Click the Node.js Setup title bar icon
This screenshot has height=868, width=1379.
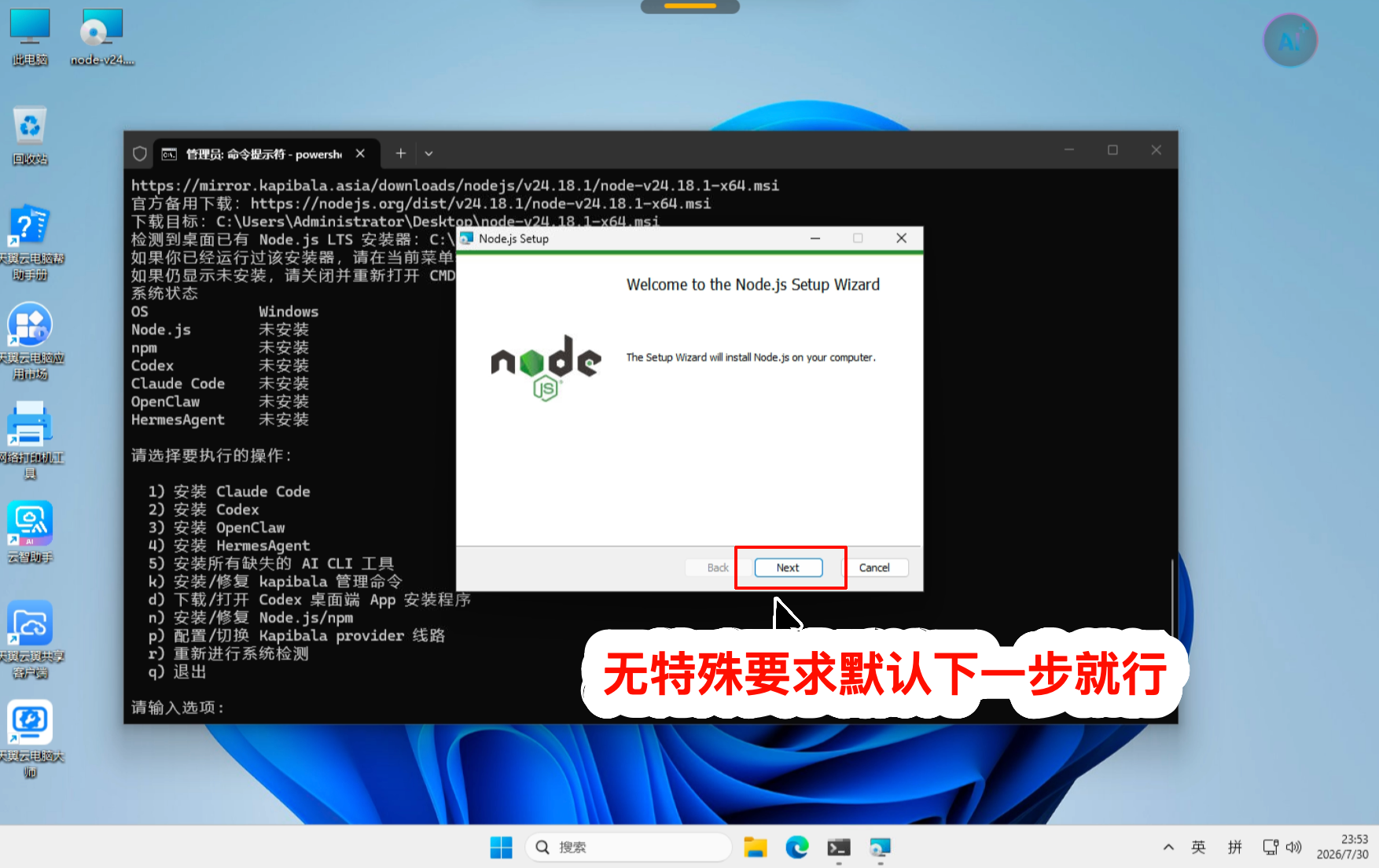(467, 238)
